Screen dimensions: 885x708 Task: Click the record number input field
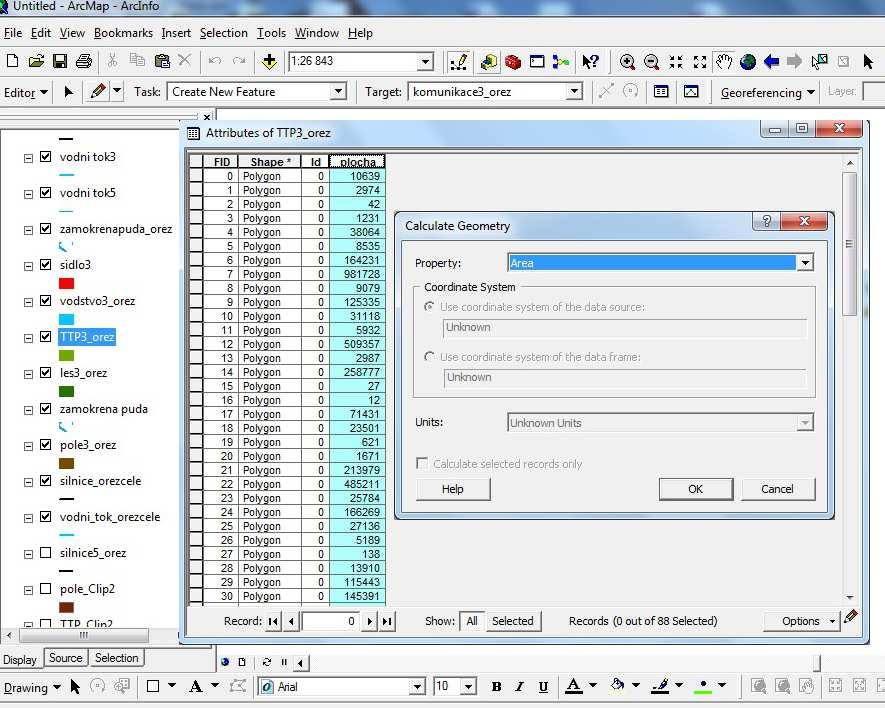(x=331, y=621)
